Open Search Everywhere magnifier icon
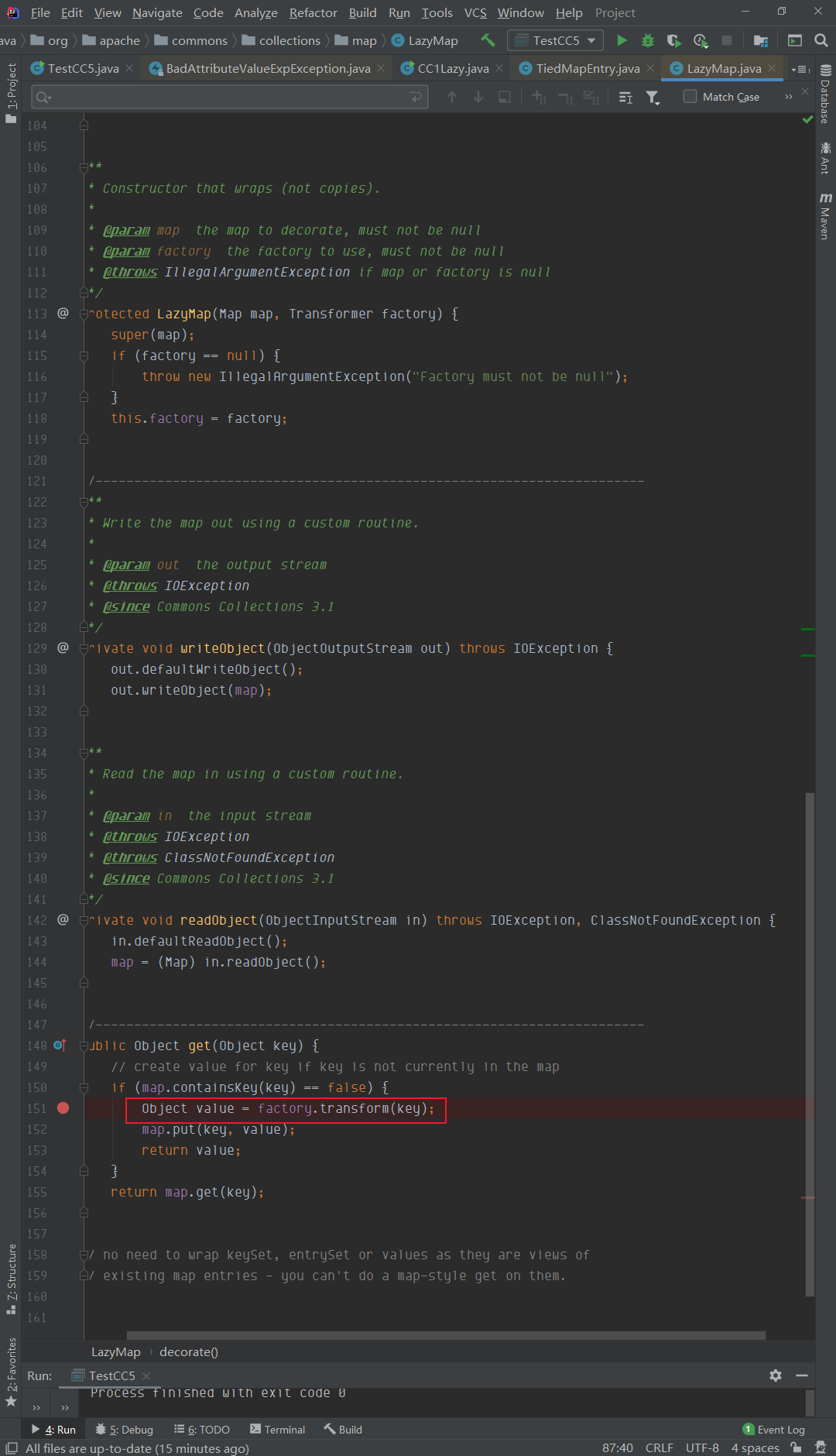 click(821, 40)
